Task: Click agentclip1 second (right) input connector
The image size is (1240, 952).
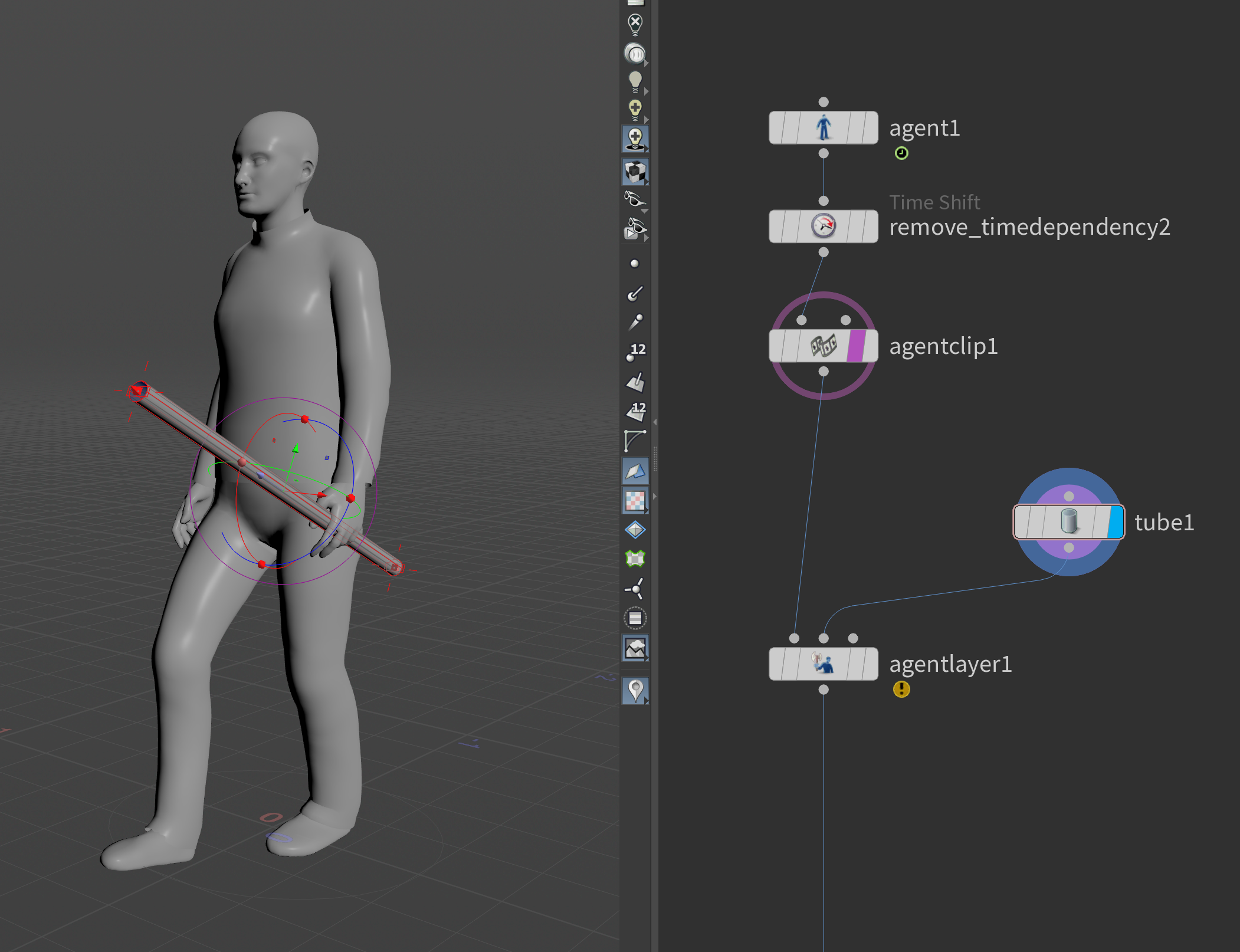Action: (845, 320)
